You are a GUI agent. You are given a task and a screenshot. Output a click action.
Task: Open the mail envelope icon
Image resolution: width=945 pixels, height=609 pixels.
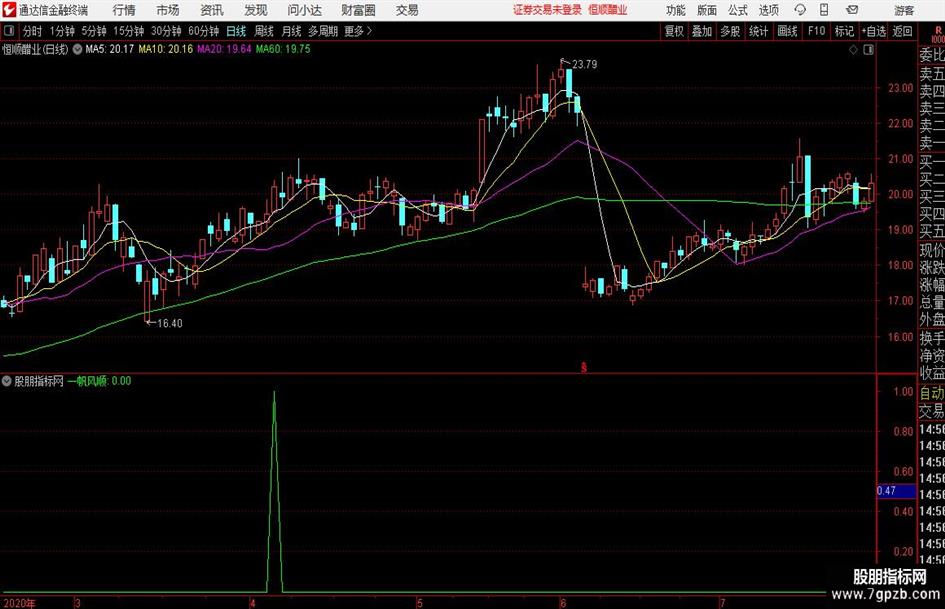[x=852, y=10]
